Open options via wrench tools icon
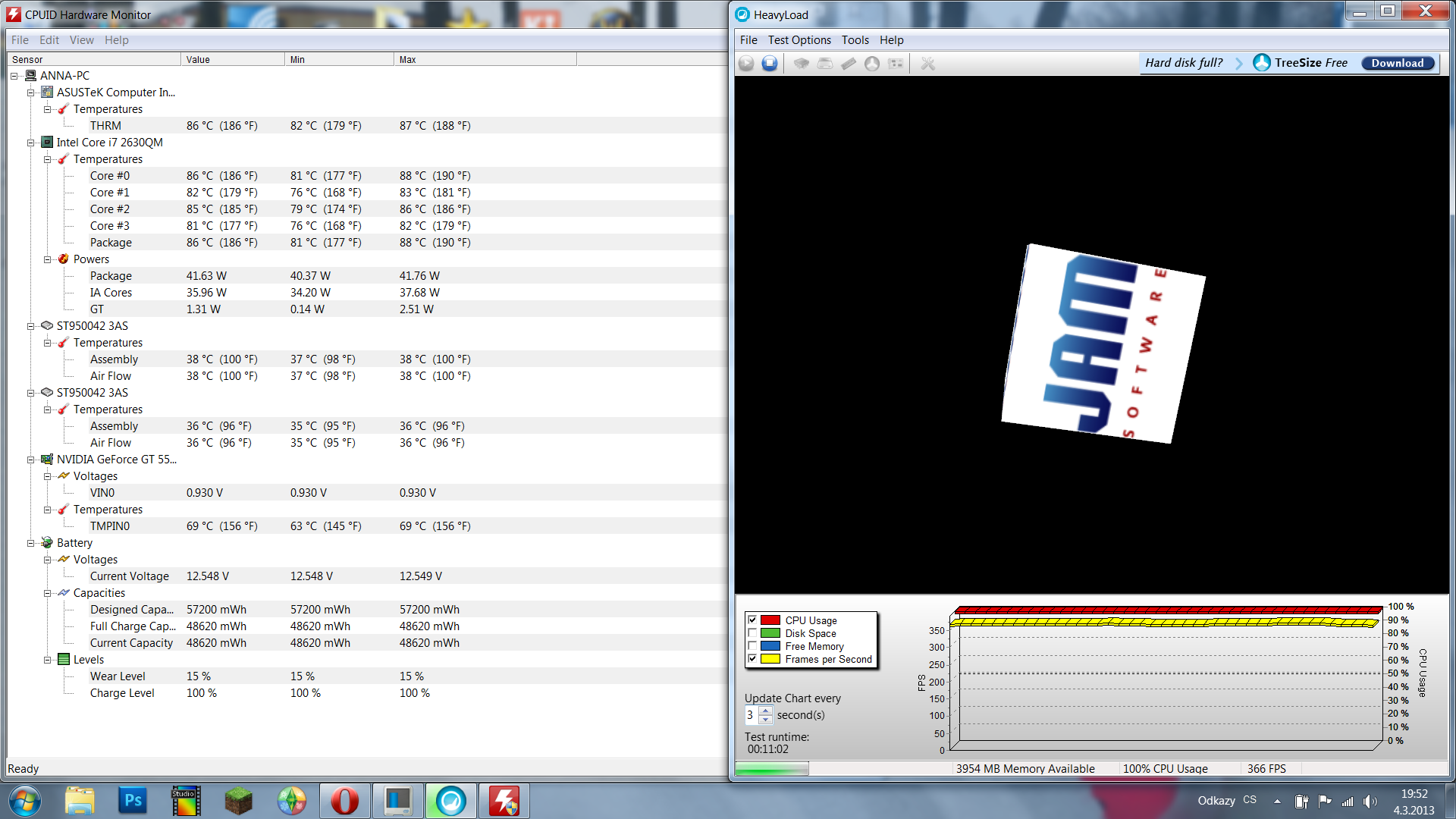Viewport: 1456px width, 819px height. click(x=927, y=64)
